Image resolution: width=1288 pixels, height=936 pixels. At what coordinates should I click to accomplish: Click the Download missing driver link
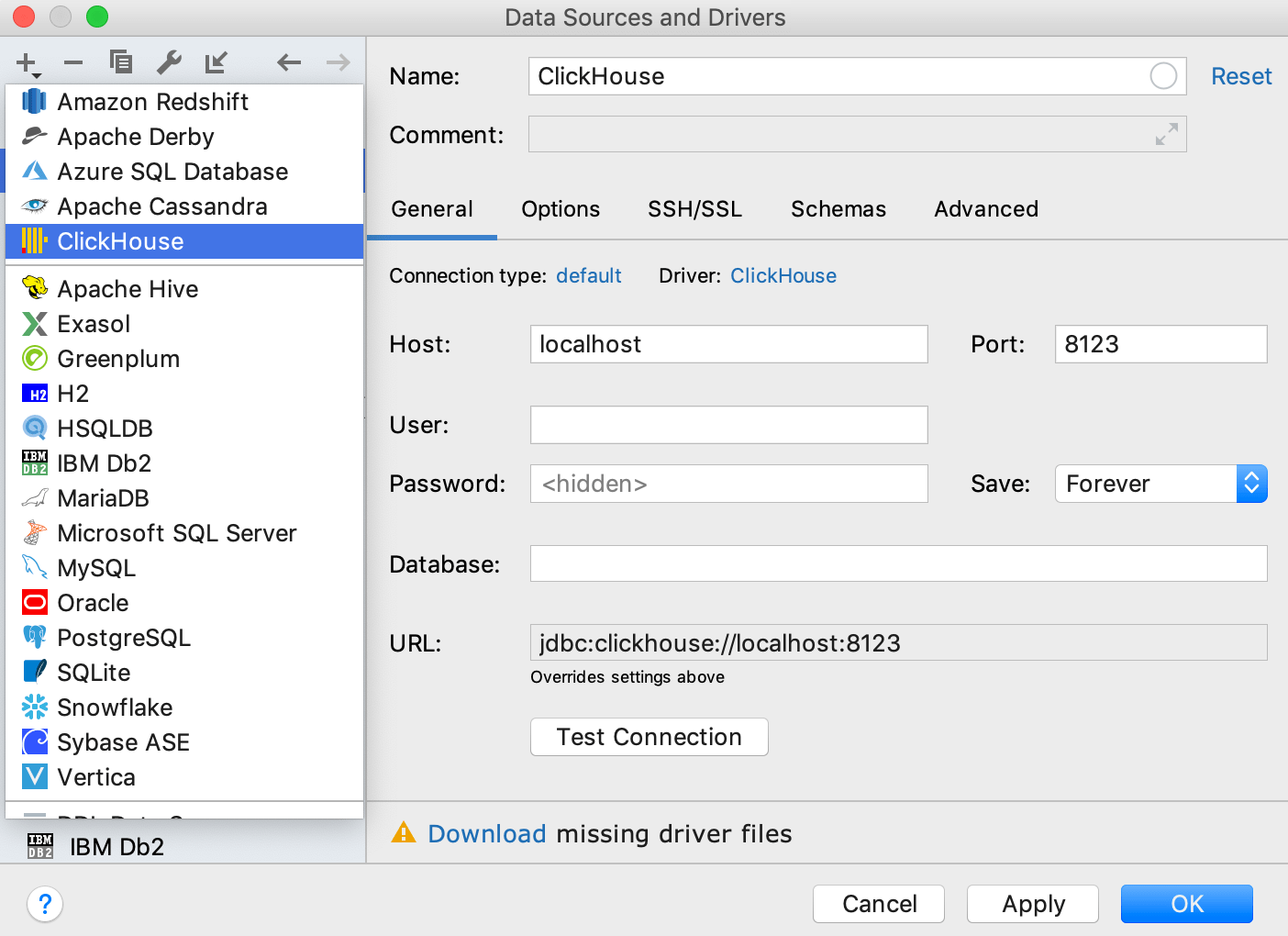tap(487, 833)
